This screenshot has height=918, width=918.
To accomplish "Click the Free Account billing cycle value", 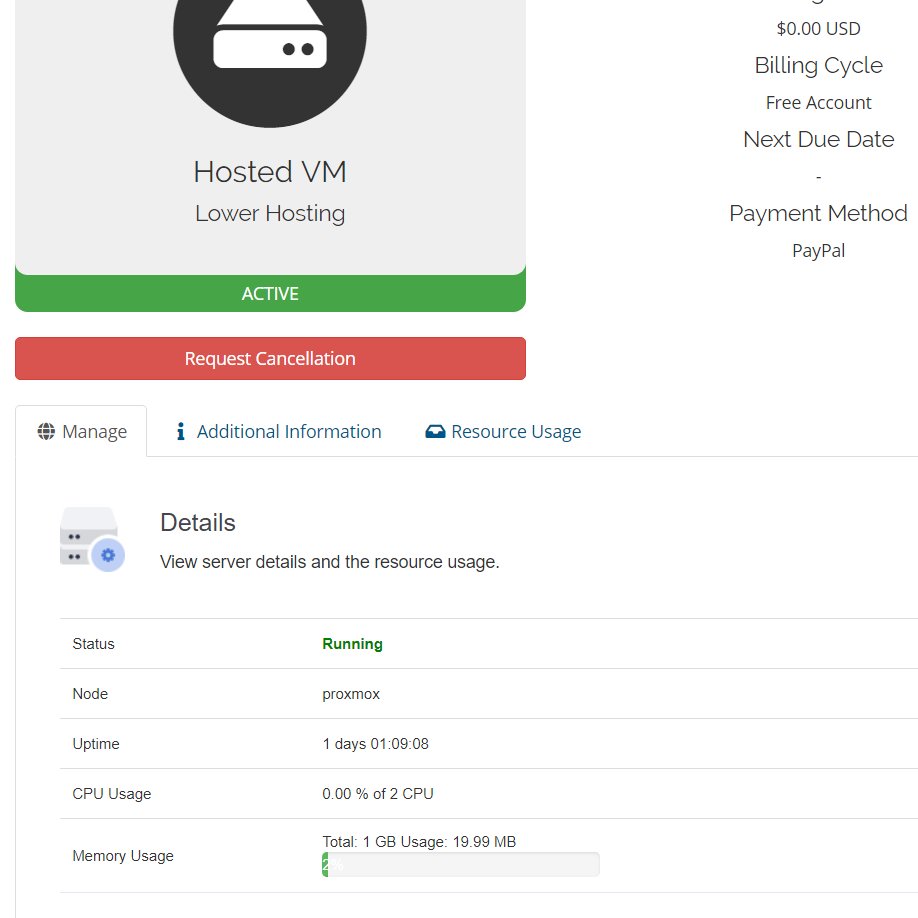I will click(x=818, y=103).
